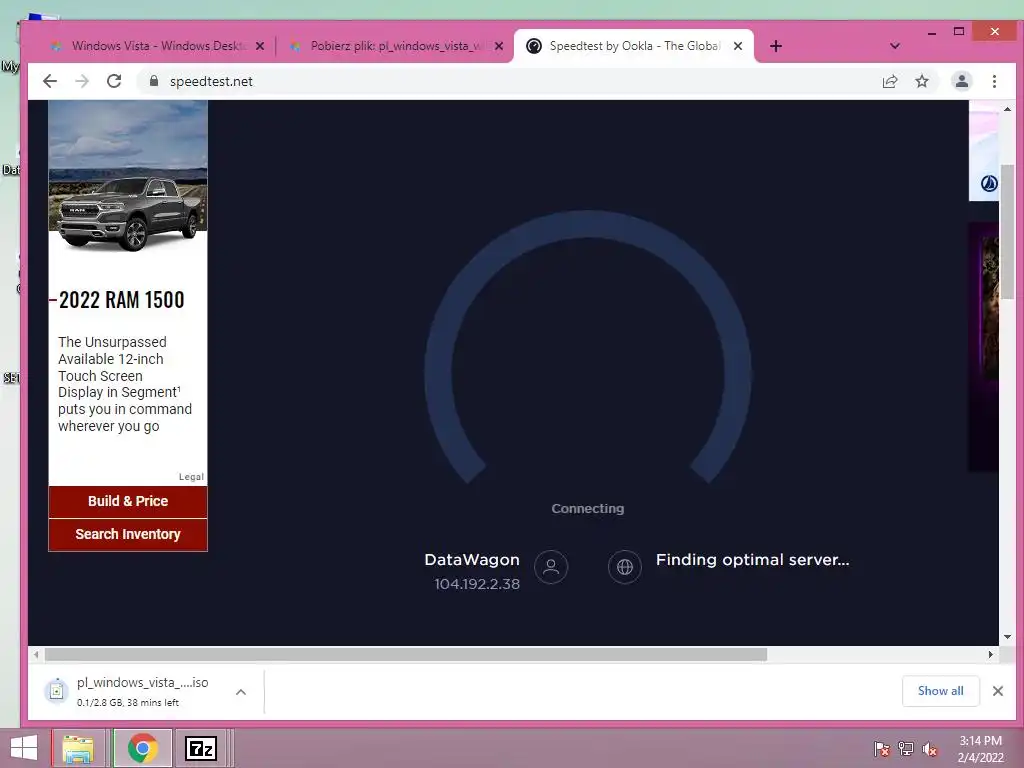This screenshot has width=1024, height=768.
Task: Click Search Inventory in the RAM ad
Action: tap(128, 534)
